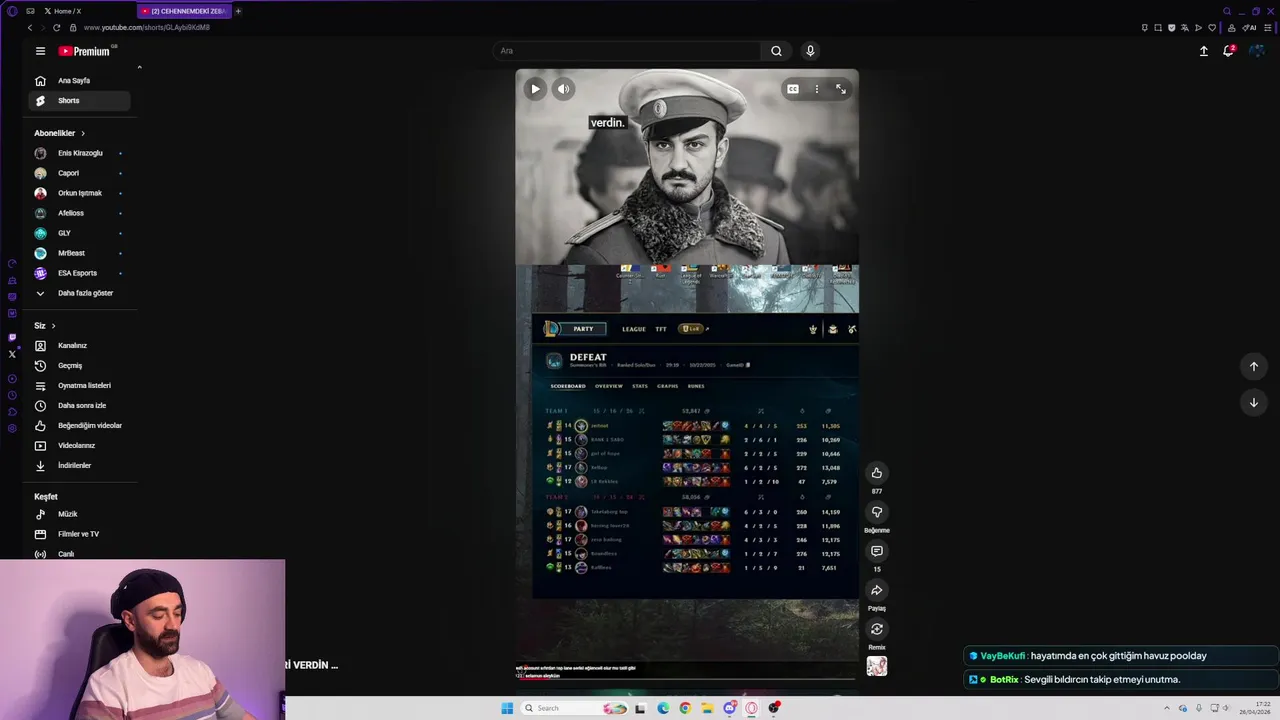This screenshot has height=720, width=1280.
Task: Open comments on the Short
Action: pyautogui.click(x=877, y=551)
